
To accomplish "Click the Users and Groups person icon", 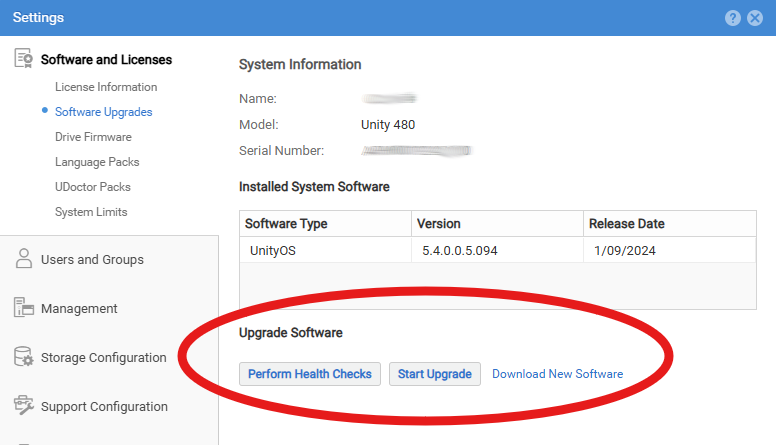I will [23, 258].
